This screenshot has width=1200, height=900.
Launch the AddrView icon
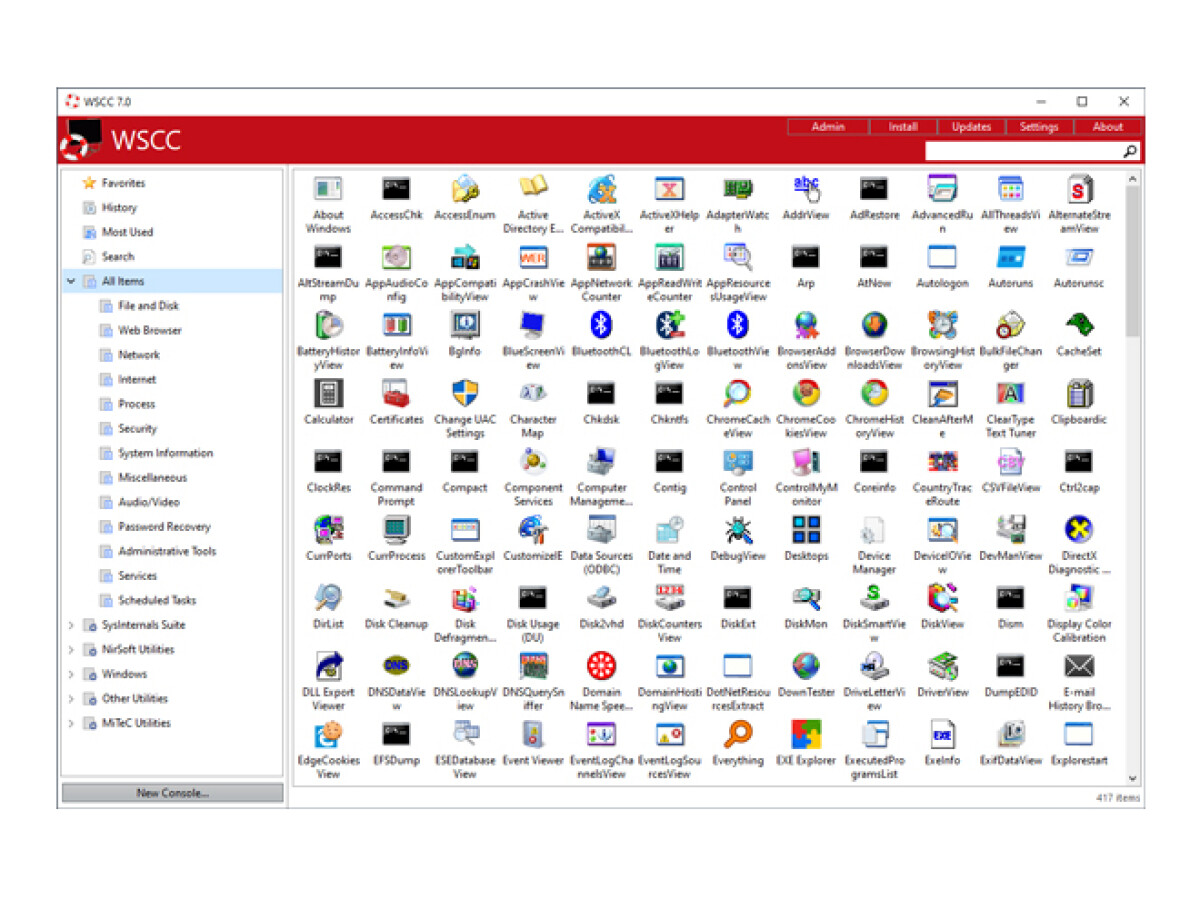806,188
